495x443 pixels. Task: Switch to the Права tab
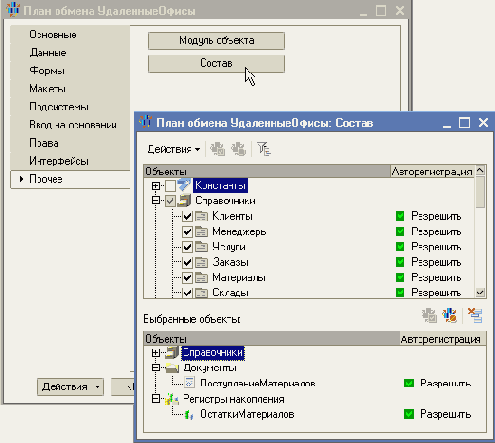[44, 143]
